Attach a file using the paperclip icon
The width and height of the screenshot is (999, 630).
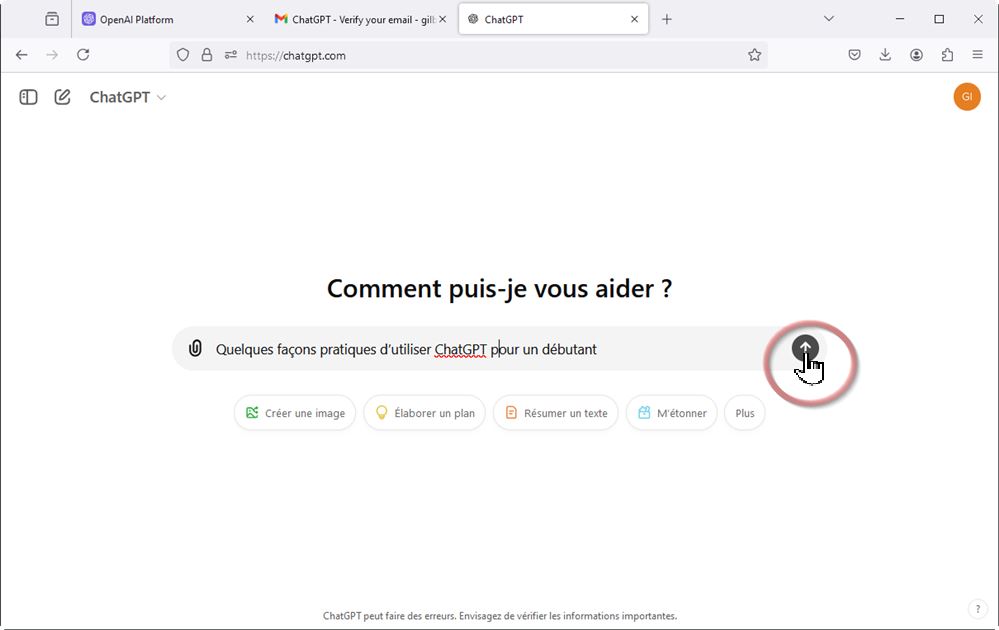[195, 348]
